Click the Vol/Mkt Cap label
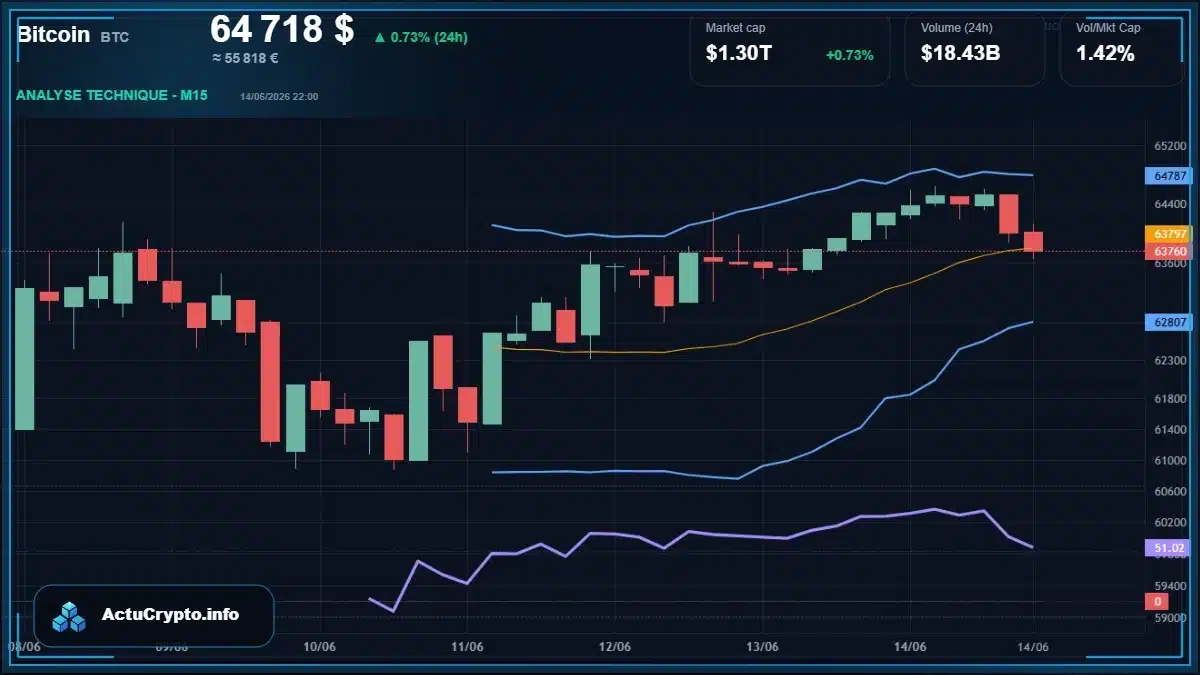Image resolution: width=1200 pixels, height=675 pixels. 1108,28
